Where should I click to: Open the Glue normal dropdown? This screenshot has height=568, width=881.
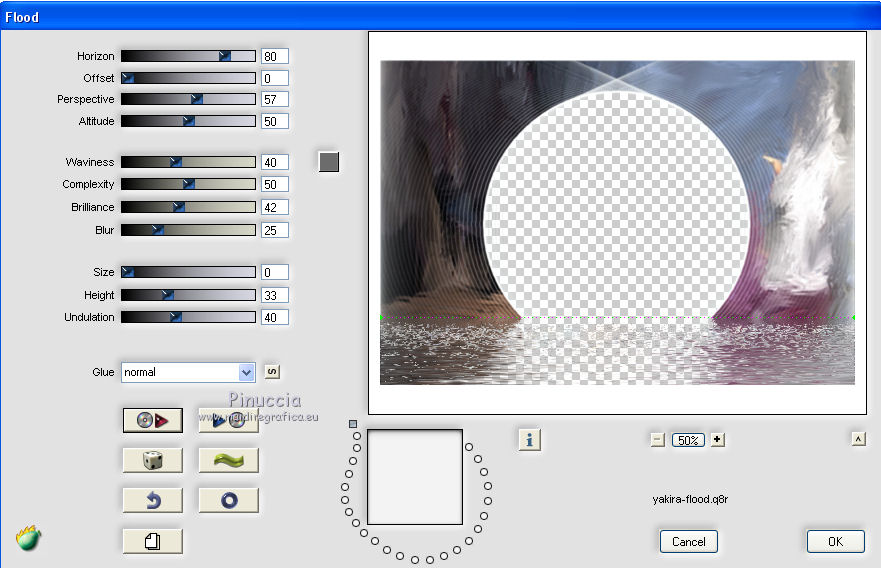pyautogui.click(x=188, y=372)
